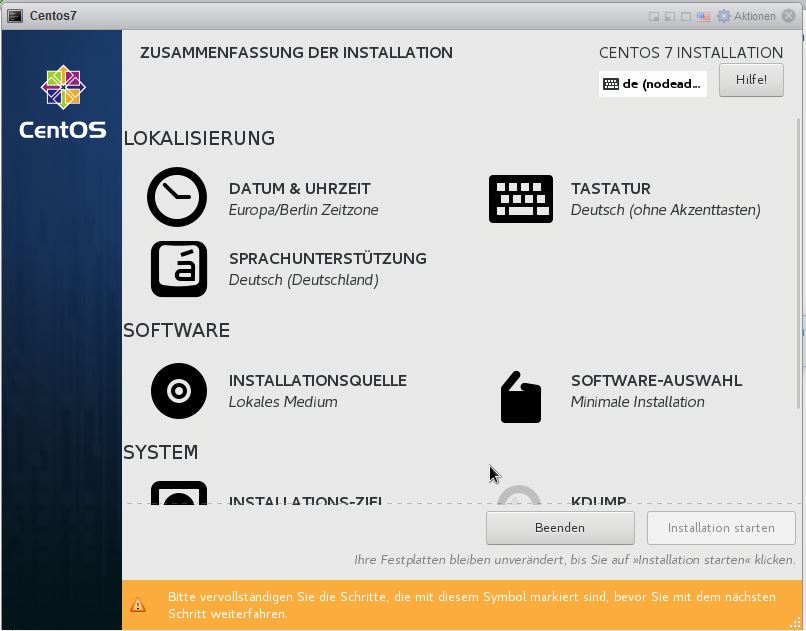Close the Centos7 console window
This screenshot has height=631, width=806.
(x=789, y=16)
